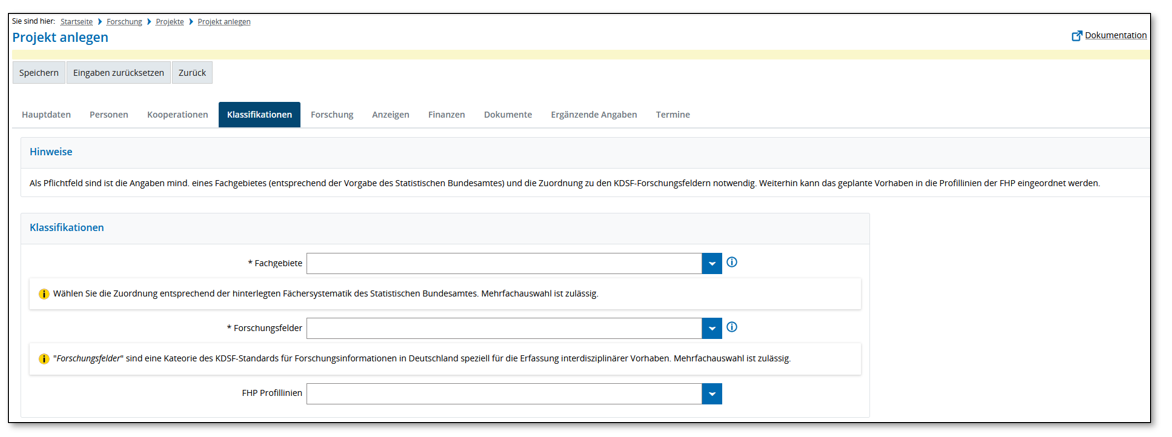
Task: Switch to the Hauptdaten tab
Action: [x=46, y=115]
